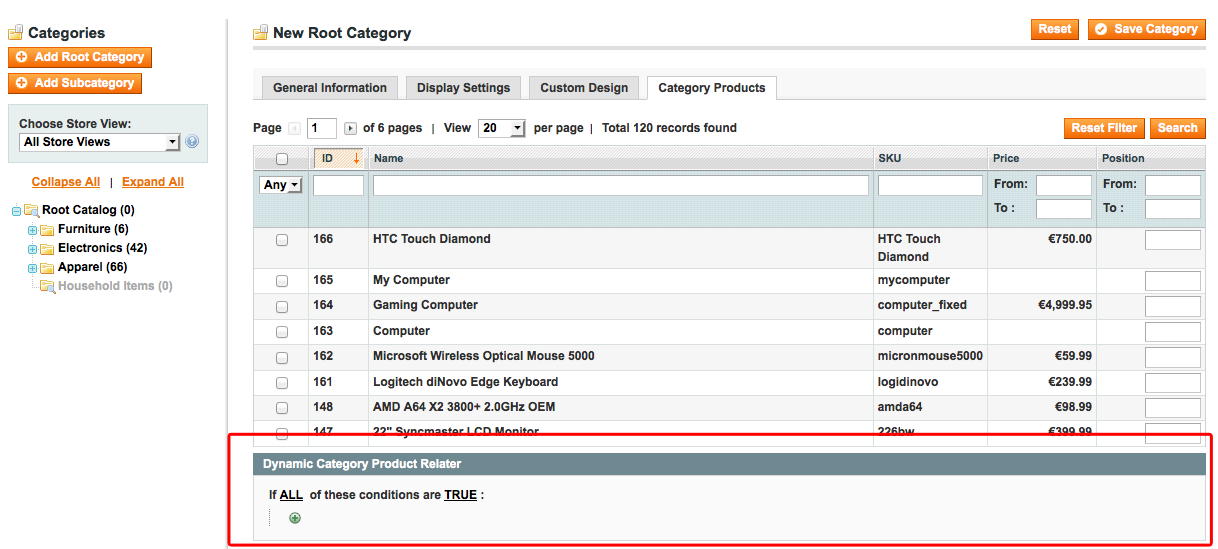Go to next page arrow icon

350,128
